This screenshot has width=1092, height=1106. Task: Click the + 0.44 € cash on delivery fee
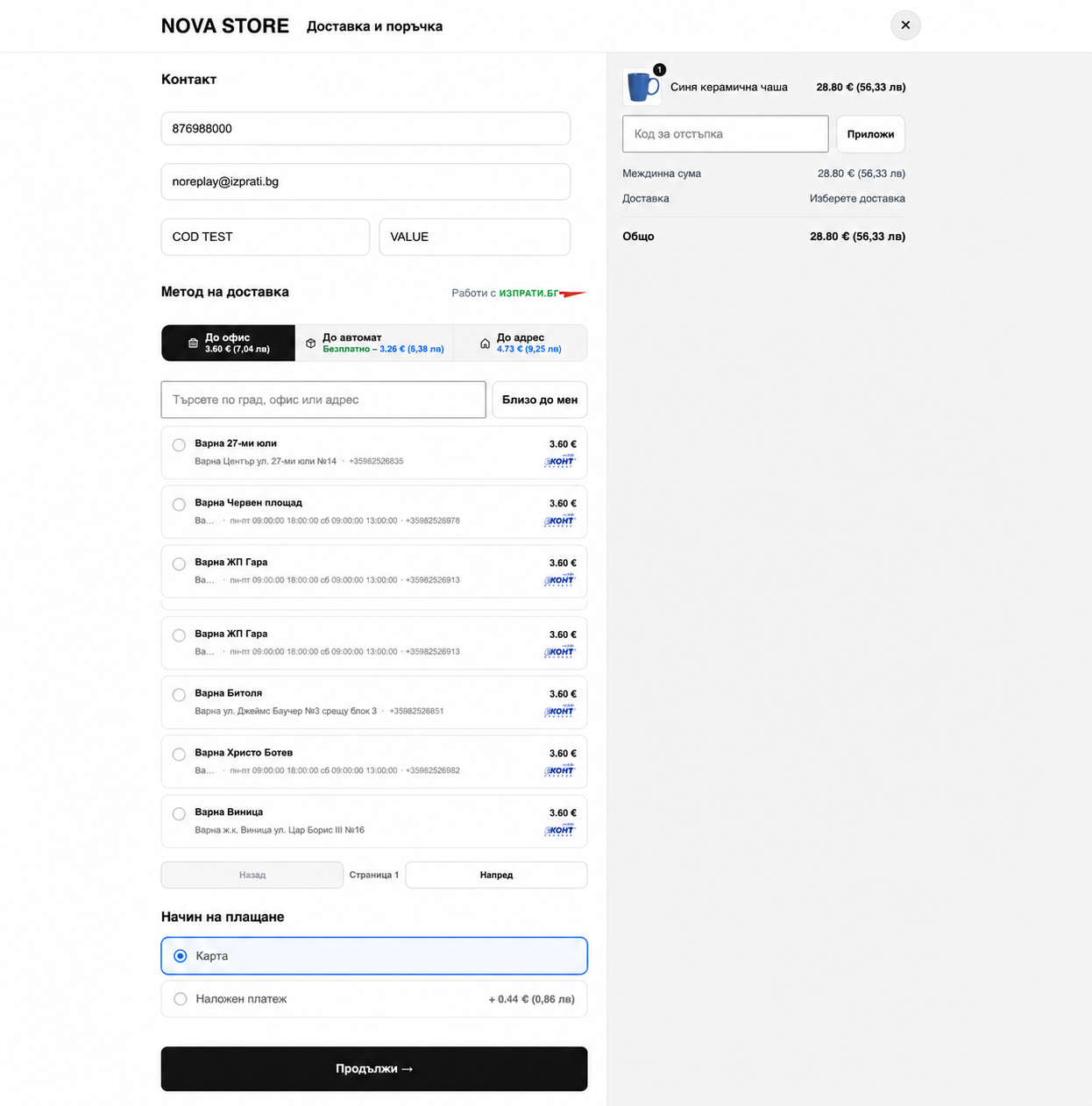pyautogui.click(x=532, y=999)
